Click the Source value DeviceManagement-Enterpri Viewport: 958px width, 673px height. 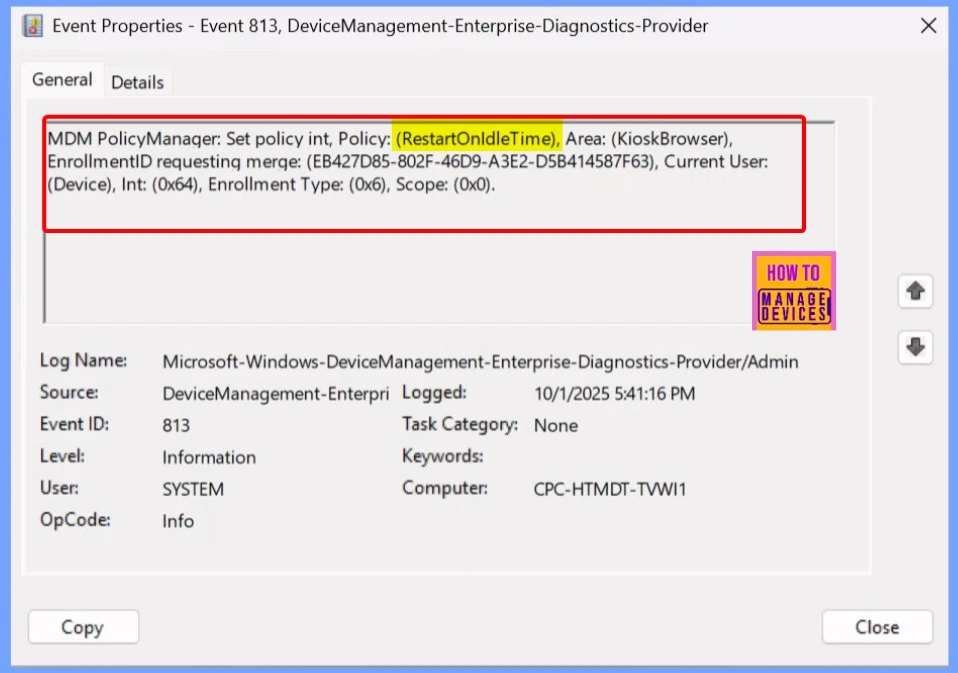[275, 394]
